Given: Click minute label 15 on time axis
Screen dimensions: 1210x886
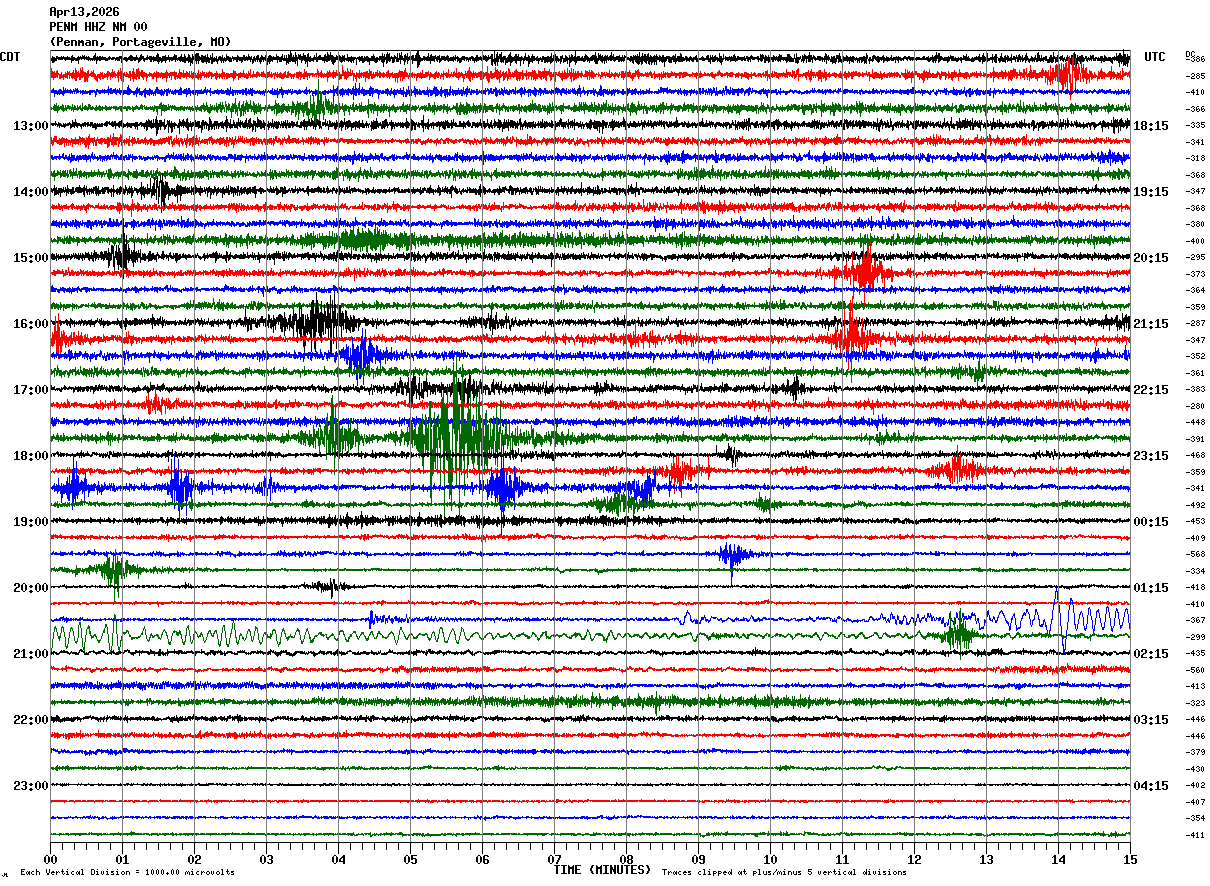Looking at the screenshot, I should point(1130,859).
